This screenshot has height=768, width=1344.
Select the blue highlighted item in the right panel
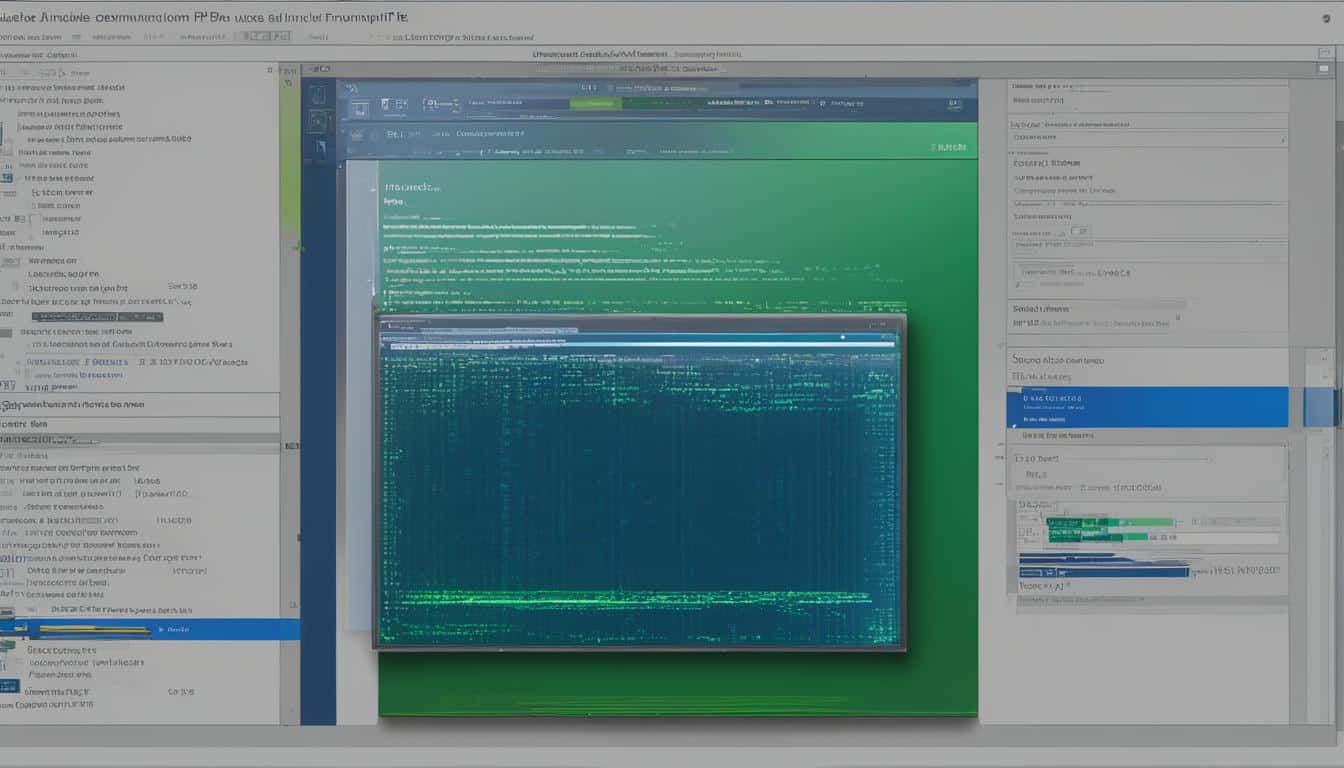click(x=1147, y=407)
